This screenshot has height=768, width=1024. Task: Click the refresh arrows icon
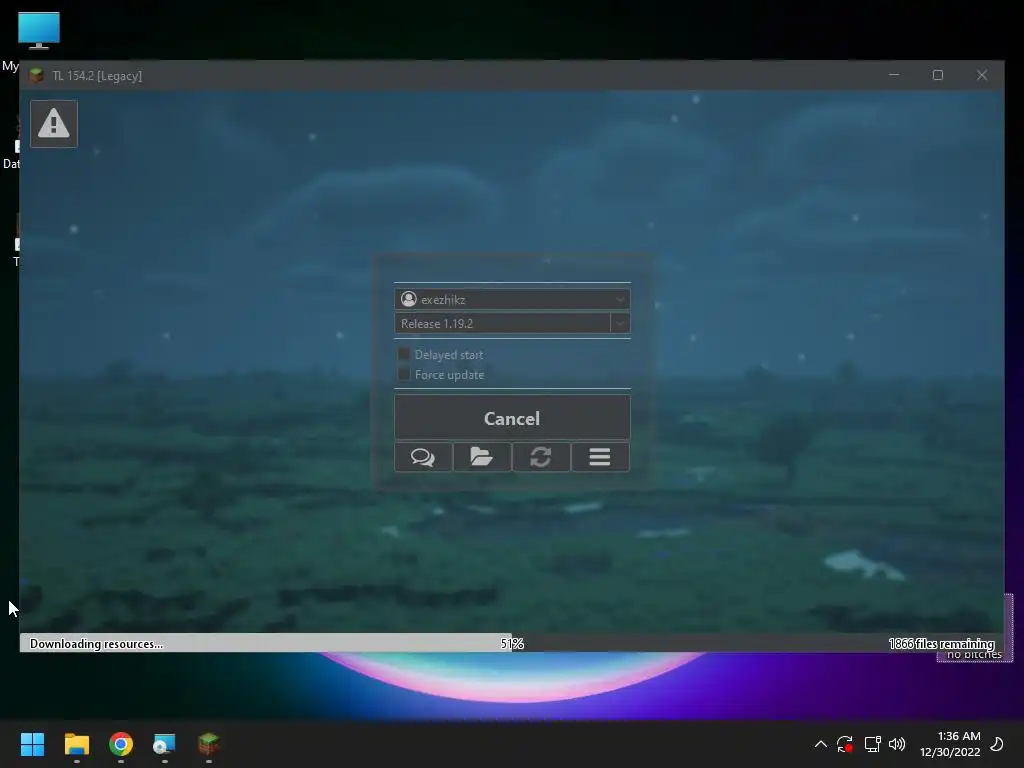(x=541, y=457)
